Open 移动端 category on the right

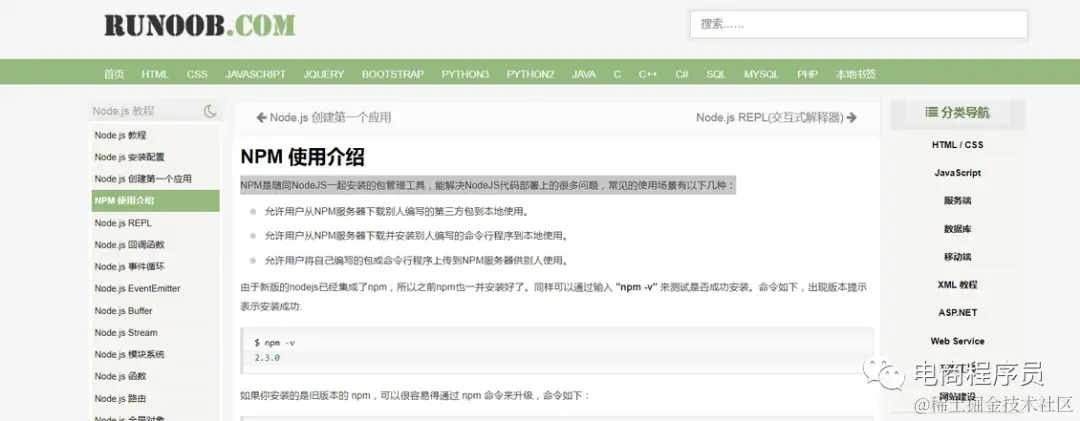click(957, 257)
